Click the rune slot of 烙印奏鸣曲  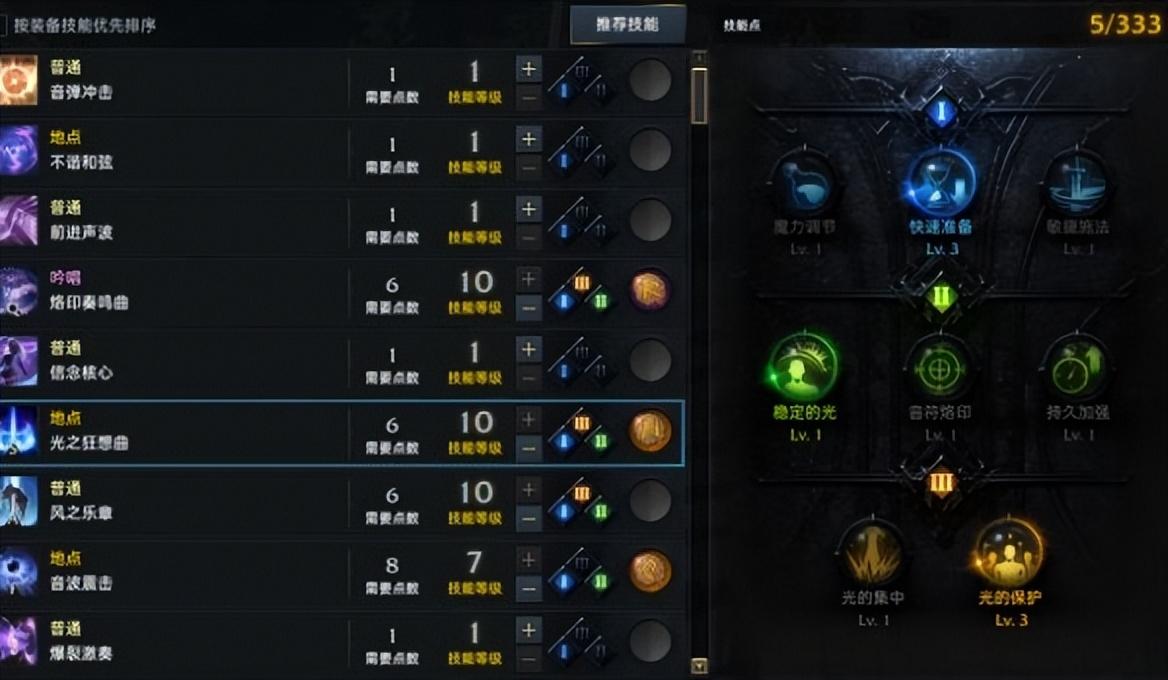[650, 290]
